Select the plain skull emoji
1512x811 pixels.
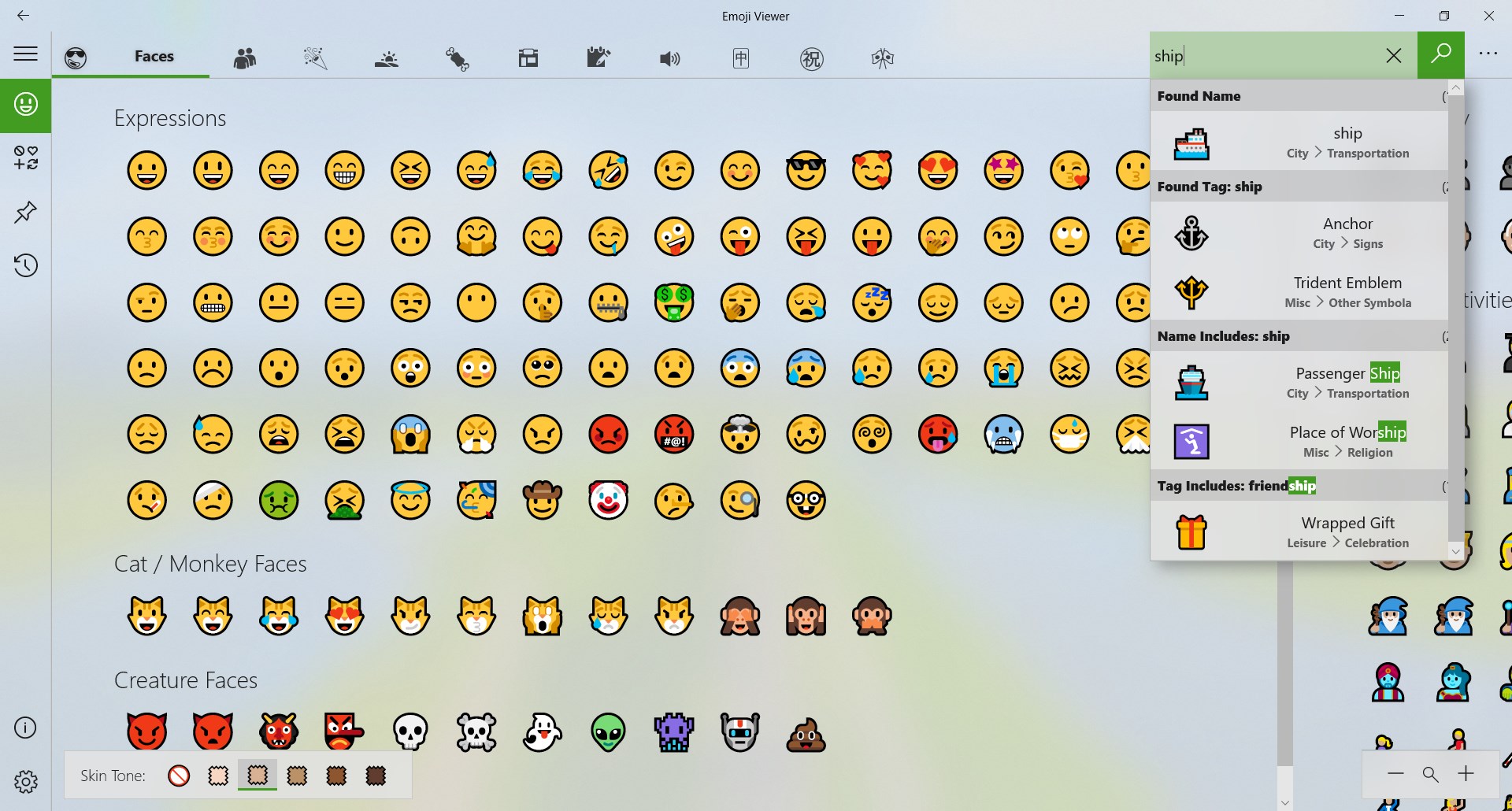(410, 733)
